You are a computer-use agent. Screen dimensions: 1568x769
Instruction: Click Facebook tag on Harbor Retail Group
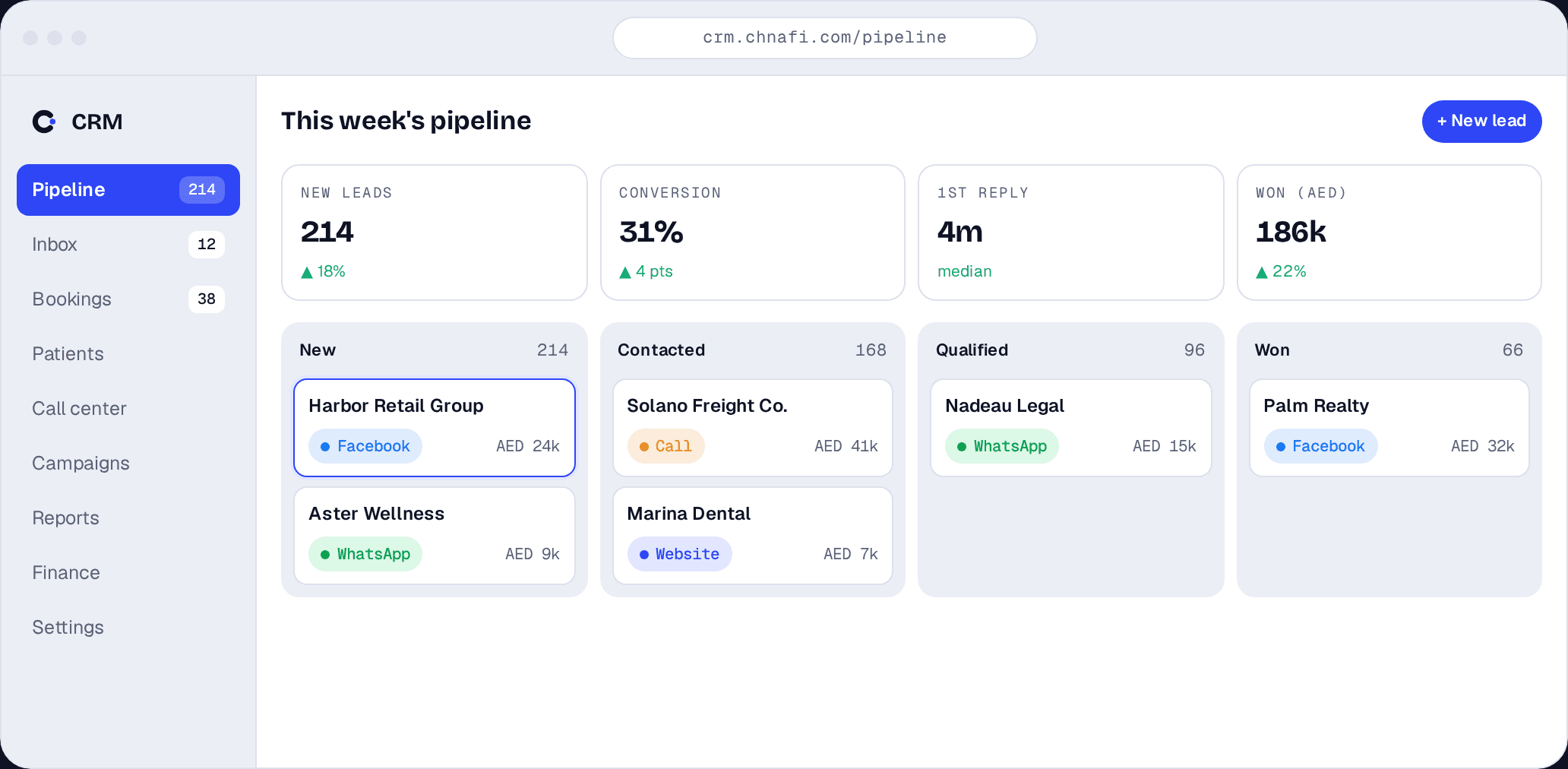pyautogui.click(x=365, y=446)
